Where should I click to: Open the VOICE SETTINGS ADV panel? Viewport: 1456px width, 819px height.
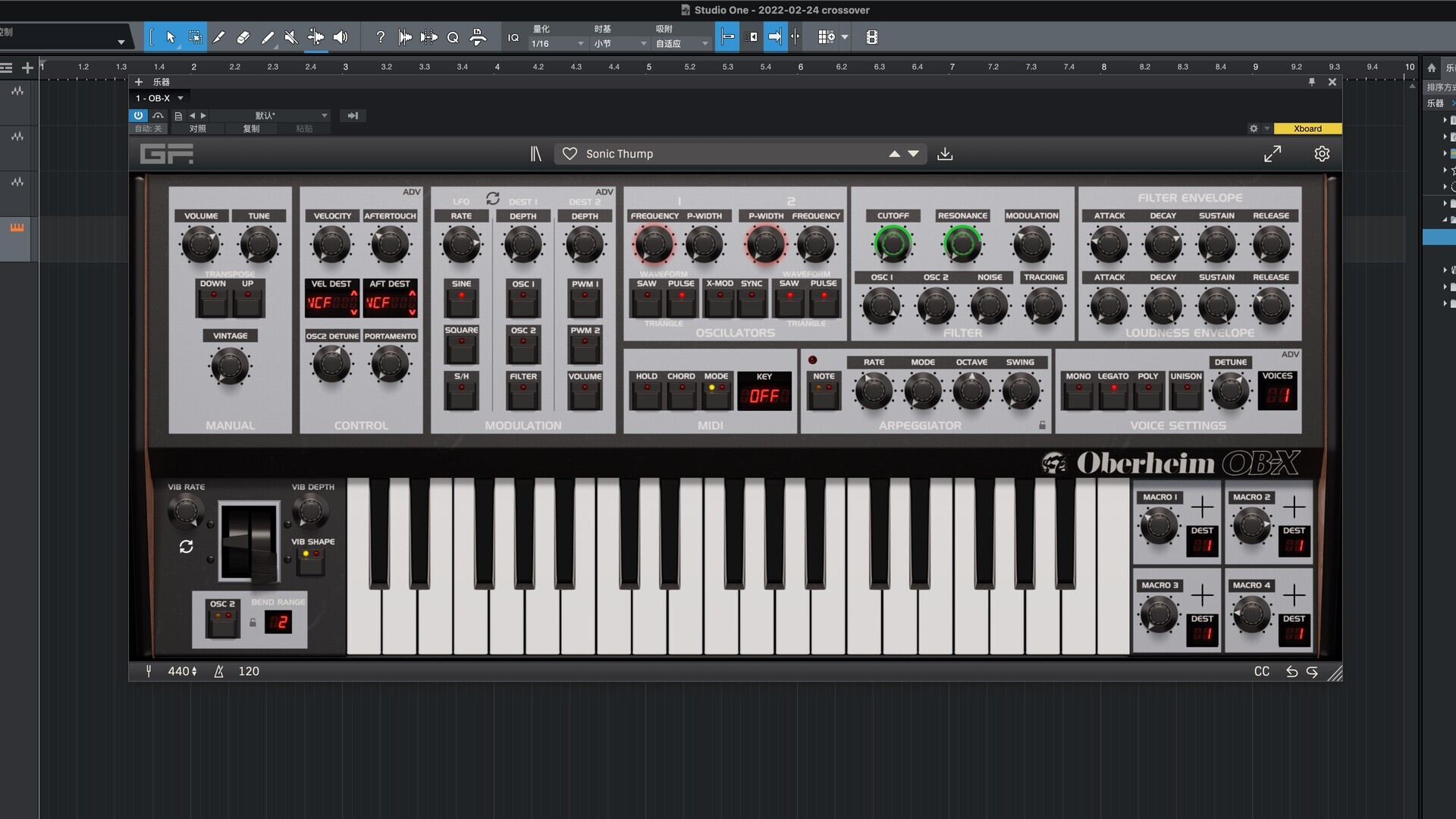[1290, 354]
